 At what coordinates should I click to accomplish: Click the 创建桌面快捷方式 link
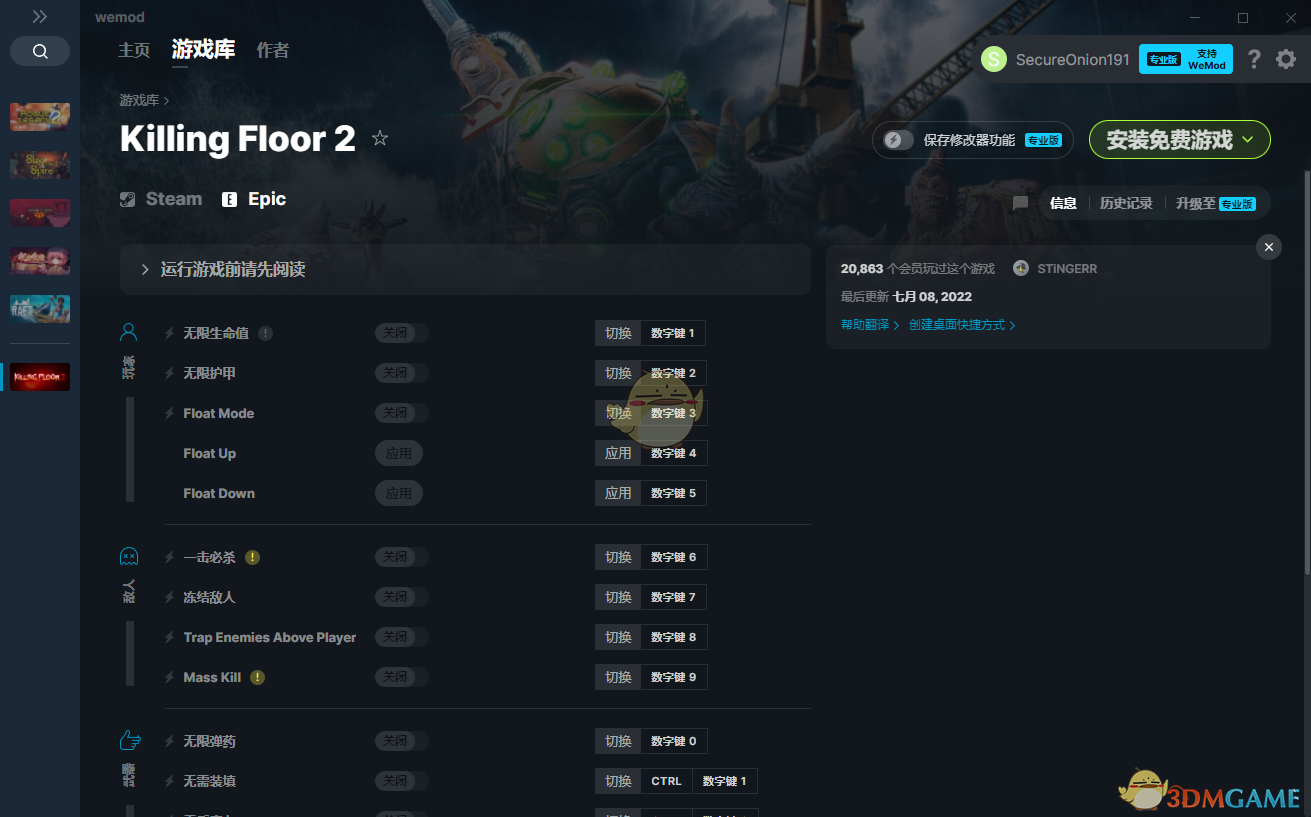click(962, 325)
